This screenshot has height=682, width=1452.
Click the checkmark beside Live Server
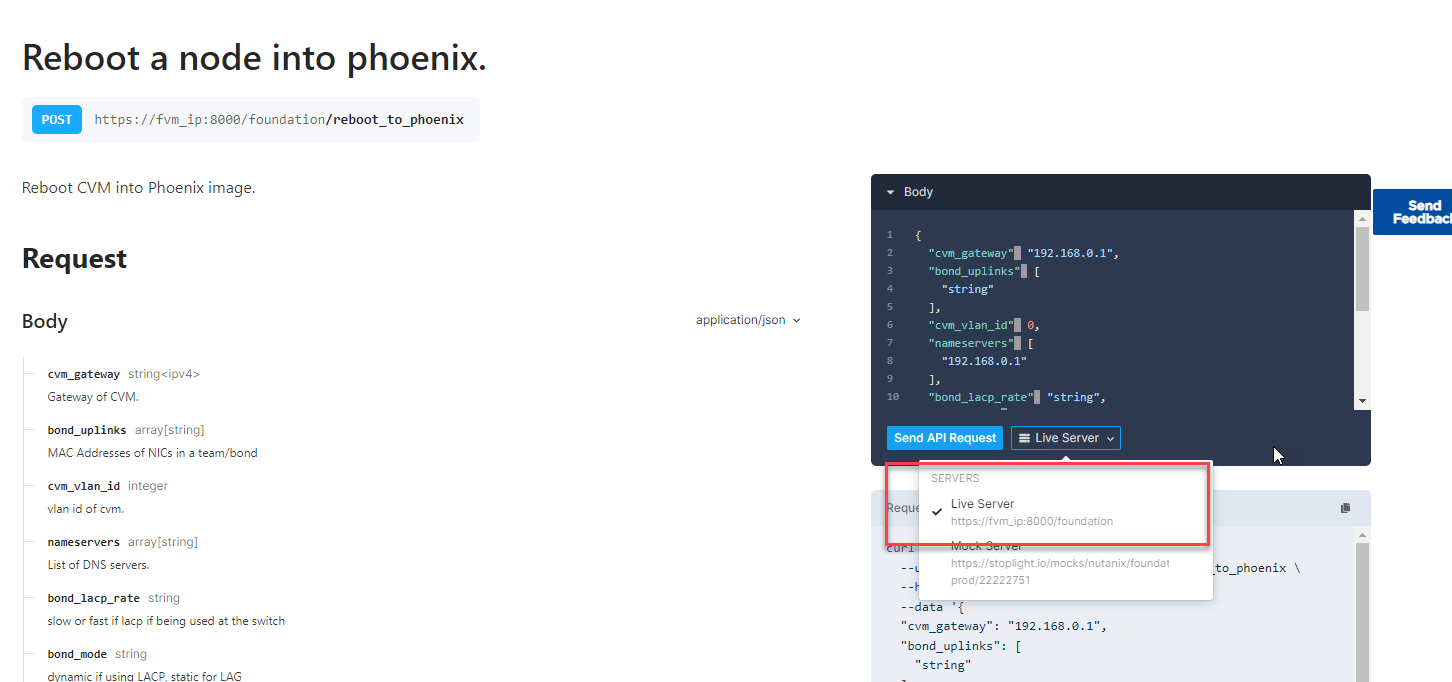point(936,513)
